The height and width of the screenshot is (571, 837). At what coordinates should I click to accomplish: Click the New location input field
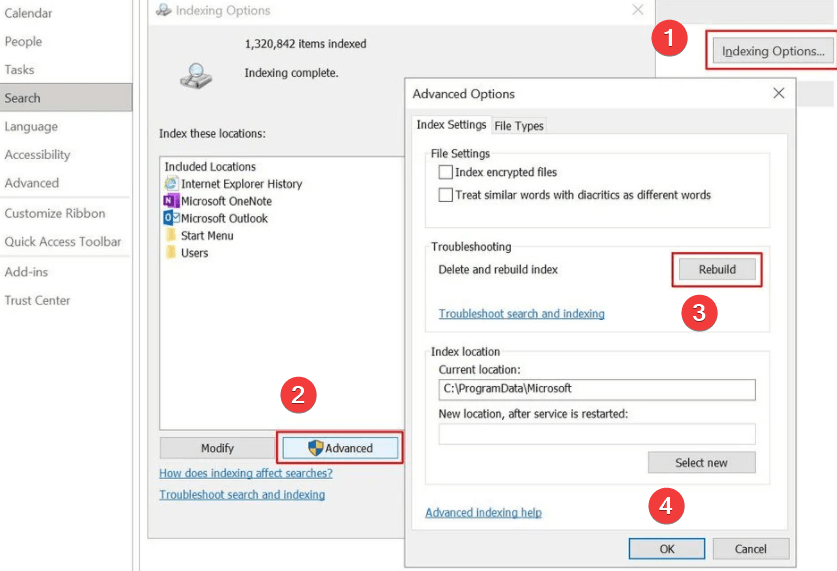597,434
